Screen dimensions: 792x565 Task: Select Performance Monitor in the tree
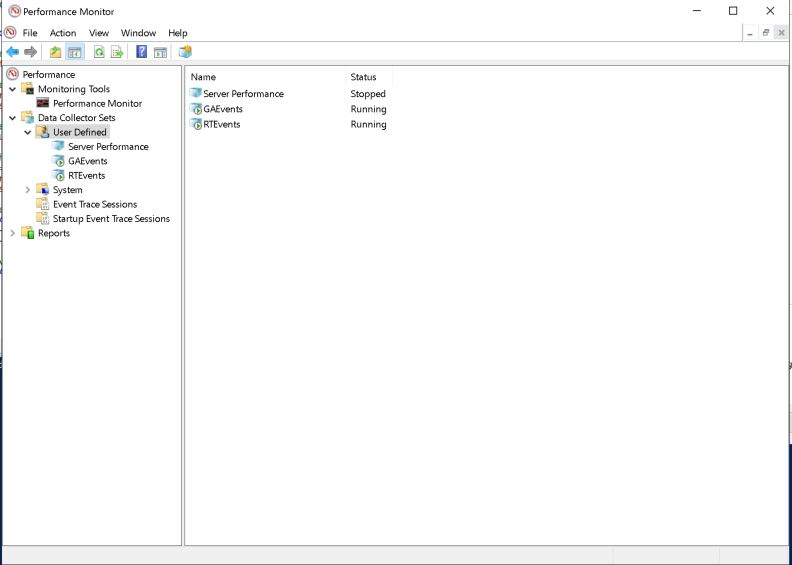coord(97,103)
